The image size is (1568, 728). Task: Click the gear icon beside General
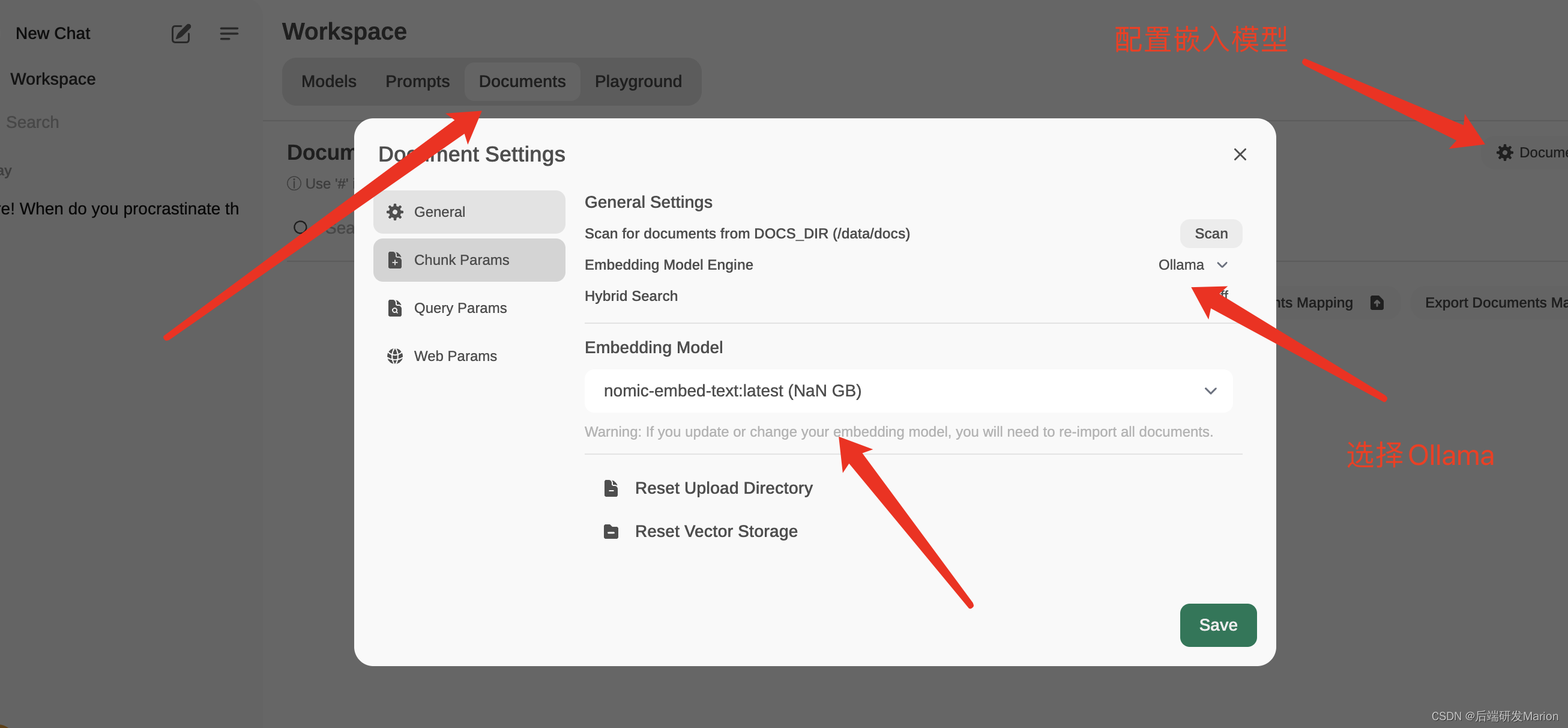pos(395,212)
